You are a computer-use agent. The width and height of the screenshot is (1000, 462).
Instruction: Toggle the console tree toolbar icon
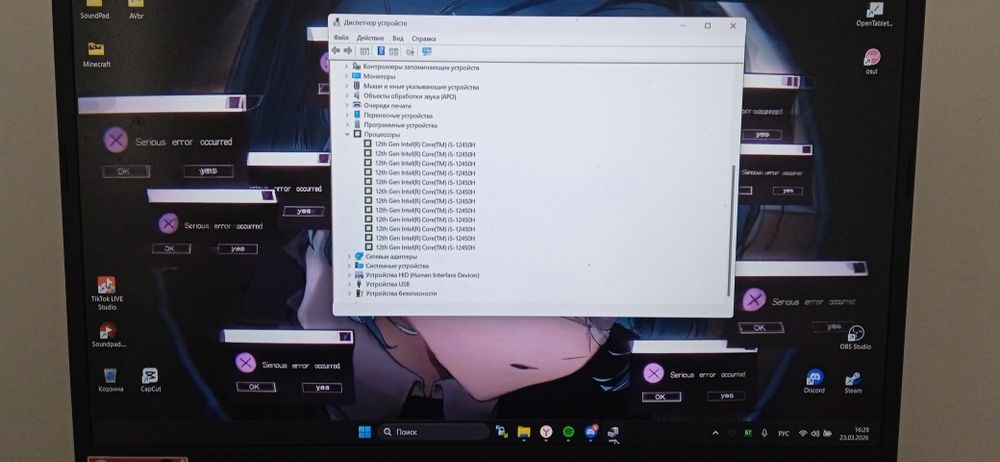tap(365, 51)
